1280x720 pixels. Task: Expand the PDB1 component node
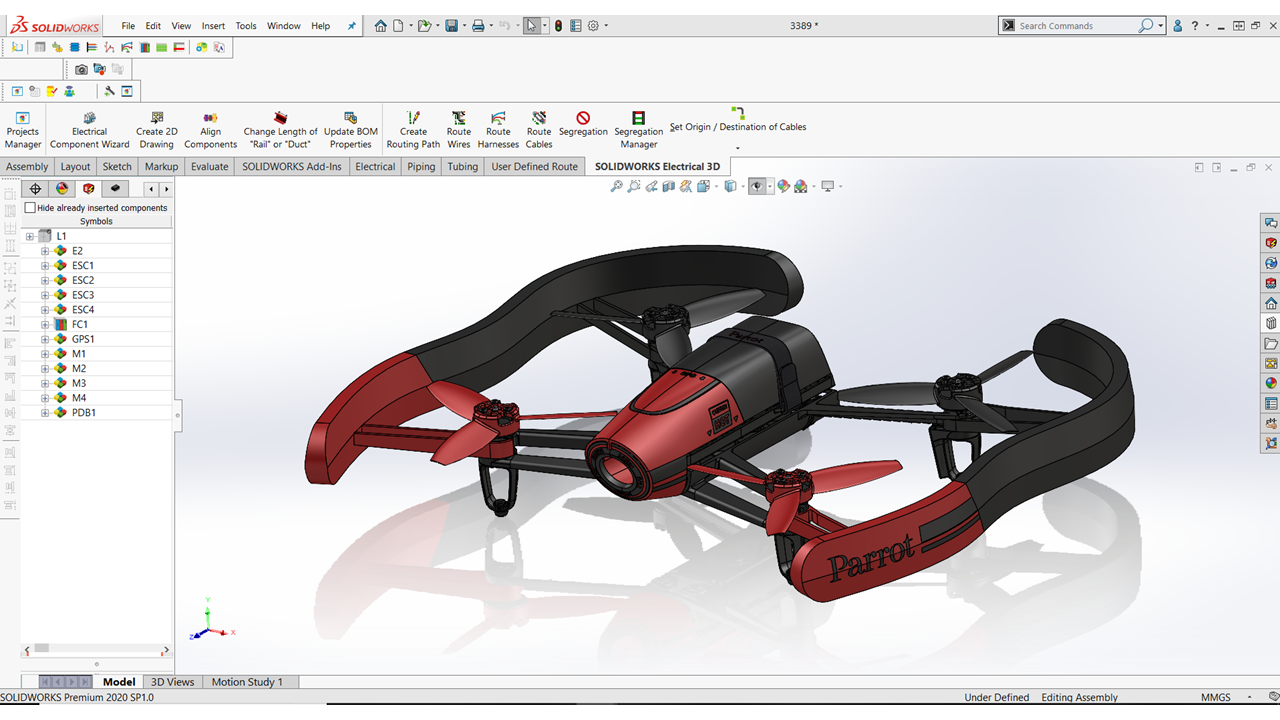tap(45, 412)
